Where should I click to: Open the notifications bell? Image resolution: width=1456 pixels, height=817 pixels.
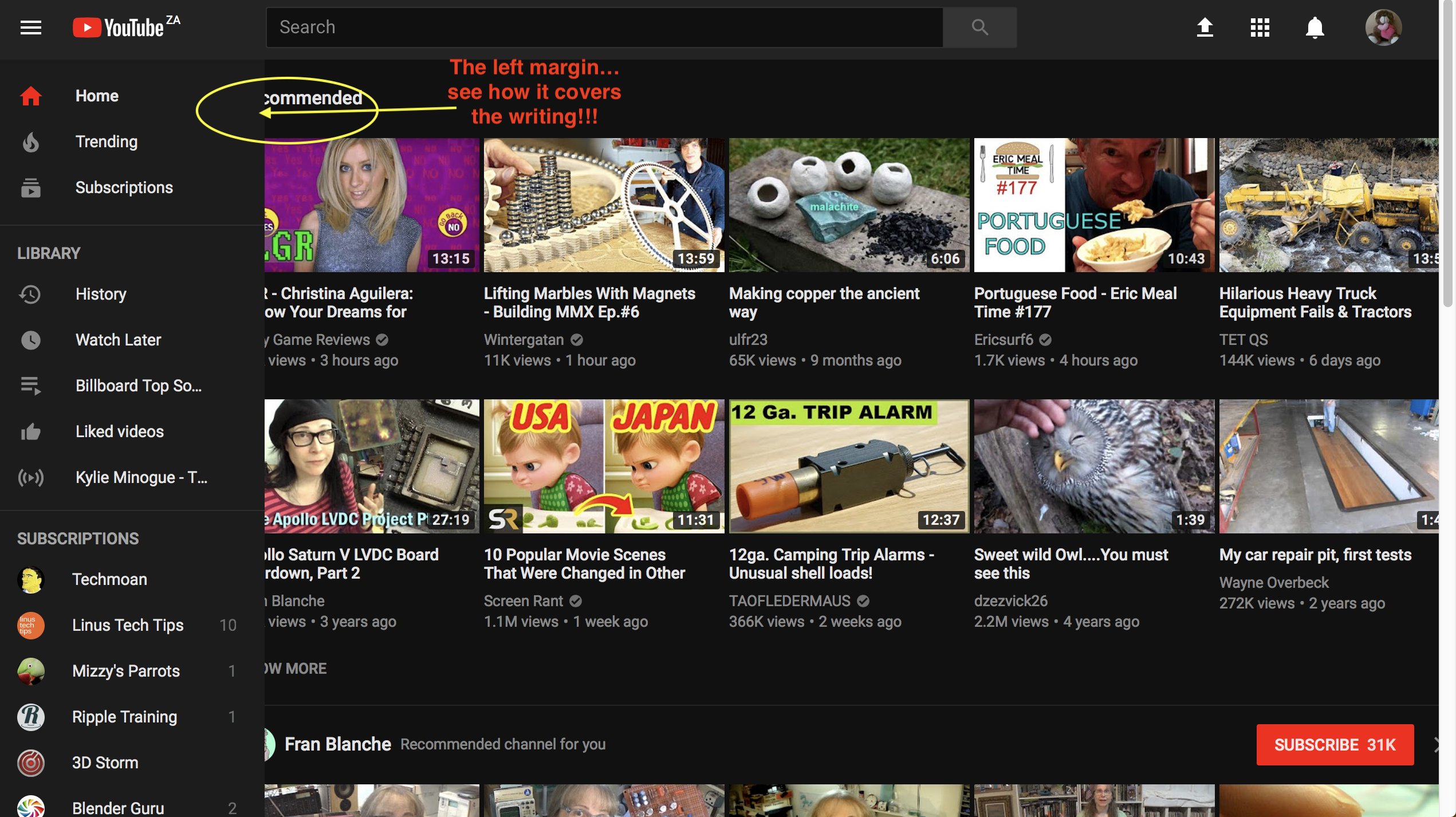click(x=1315, y=27)
